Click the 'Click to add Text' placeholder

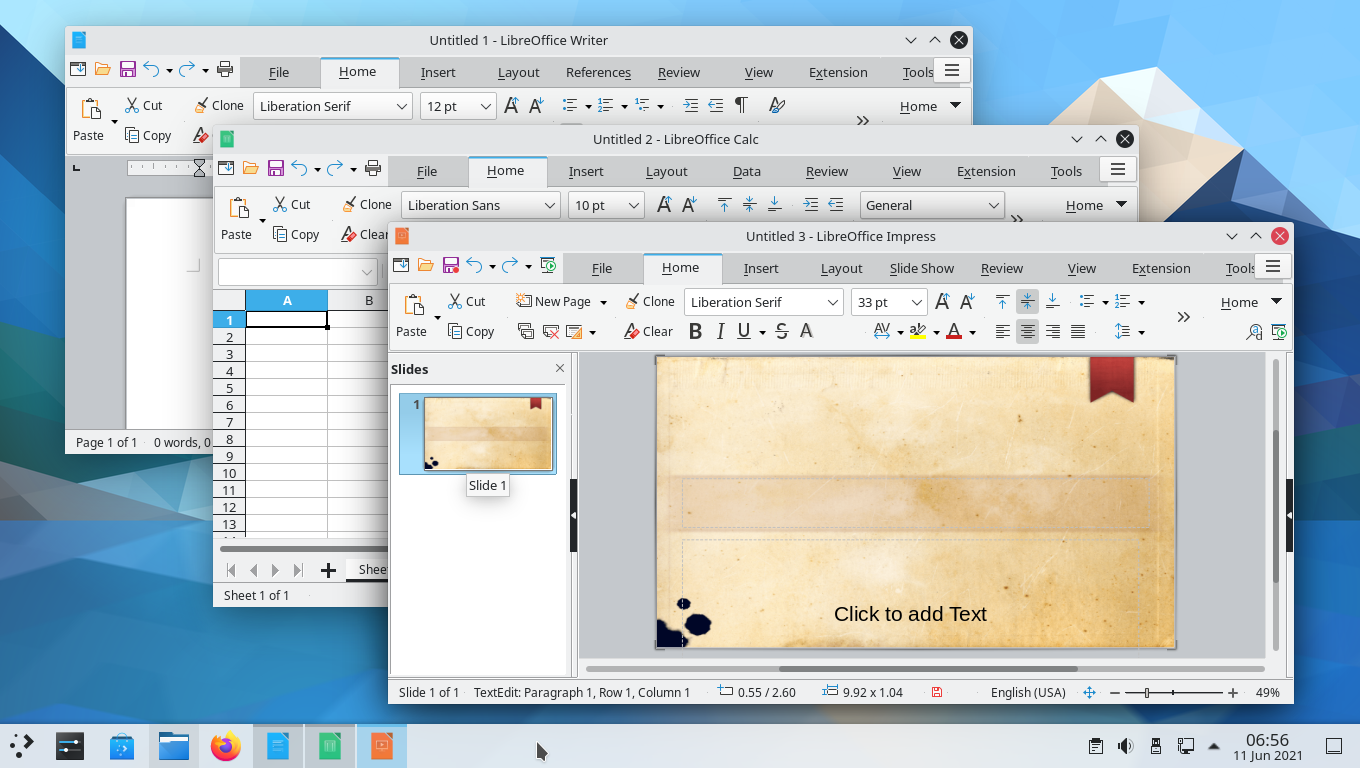tap(910, 614)
